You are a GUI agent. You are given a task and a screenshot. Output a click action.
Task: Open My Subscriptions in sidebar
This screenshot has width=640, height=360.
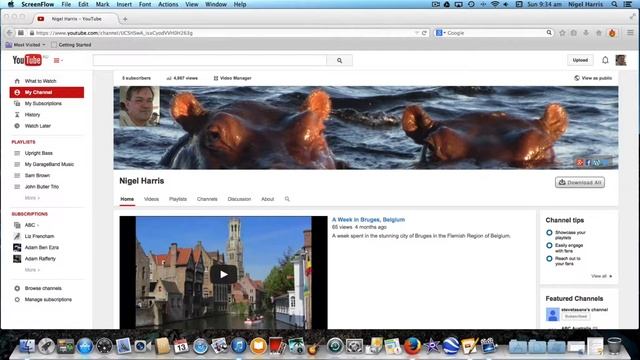point(43,104)
